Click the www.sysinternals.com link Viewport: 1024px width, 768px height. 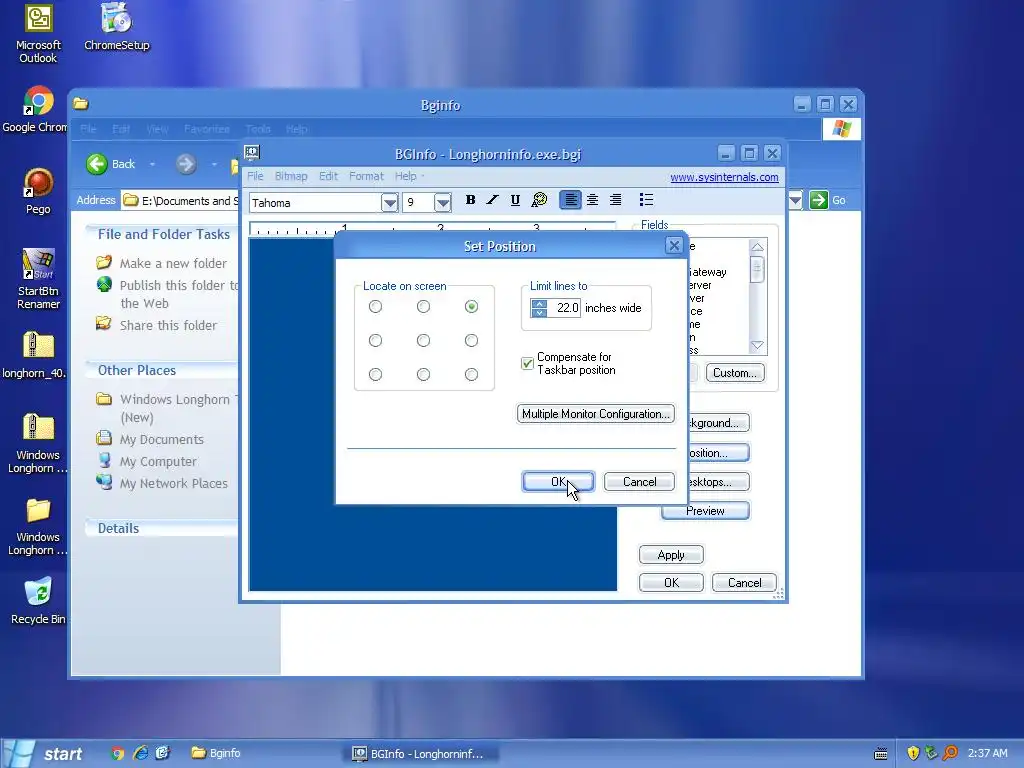pyautogui.click(x=724, y=177)
